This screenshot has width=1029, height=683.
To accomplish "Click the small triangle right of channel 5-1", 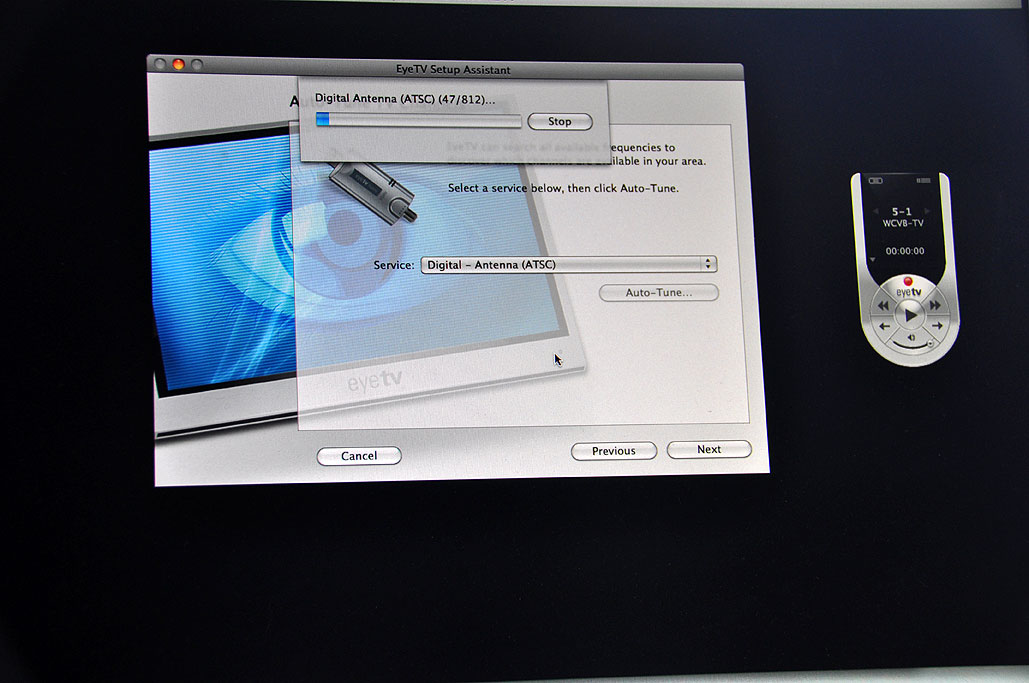I will (x=927, y=211).
